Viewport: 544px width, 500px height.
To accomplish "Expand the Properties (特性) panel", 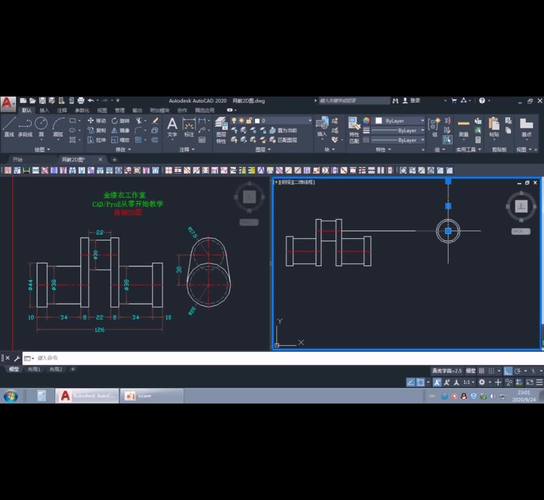I will coord(383,149).
